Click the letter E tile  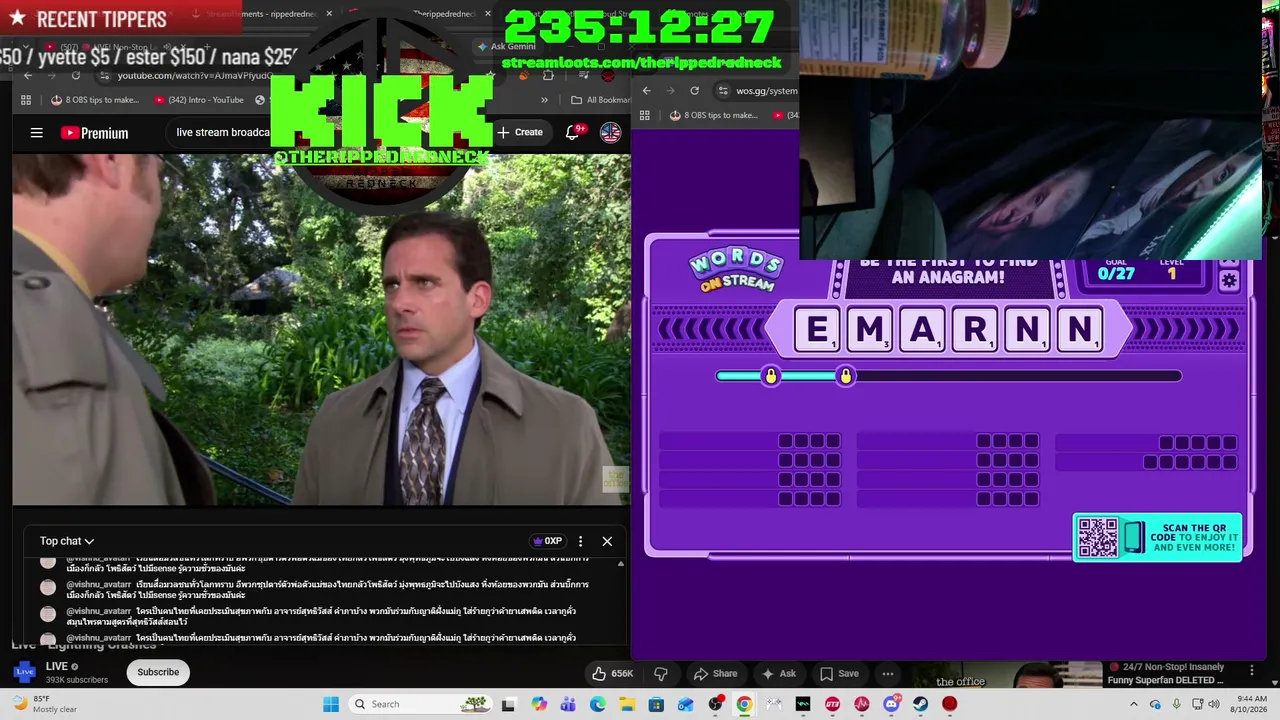tap(818, 330)
